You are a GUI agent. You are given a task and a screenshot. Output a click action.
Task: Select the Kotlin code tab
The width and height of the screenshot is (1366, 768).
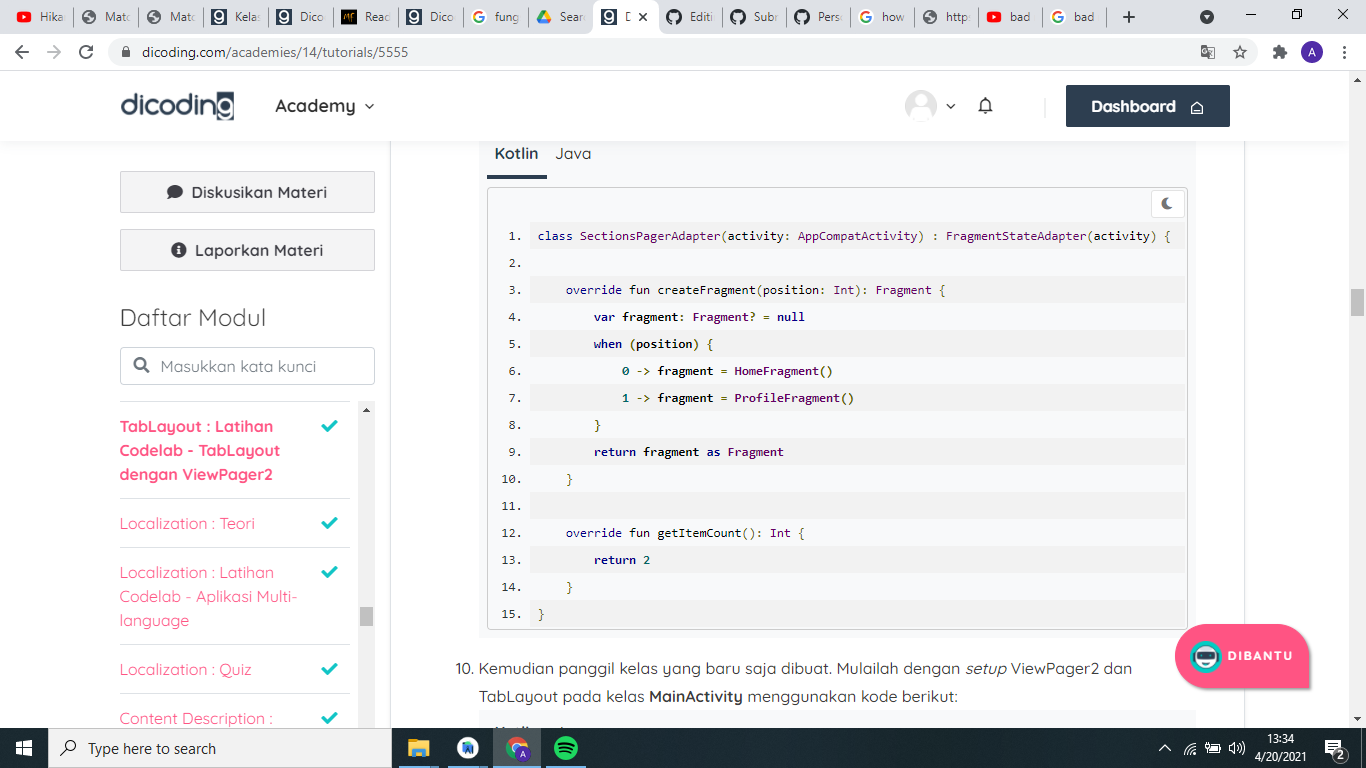516,154
